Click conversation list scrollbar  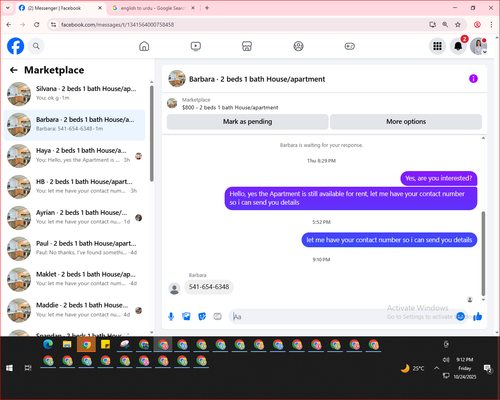pos(152,133)
